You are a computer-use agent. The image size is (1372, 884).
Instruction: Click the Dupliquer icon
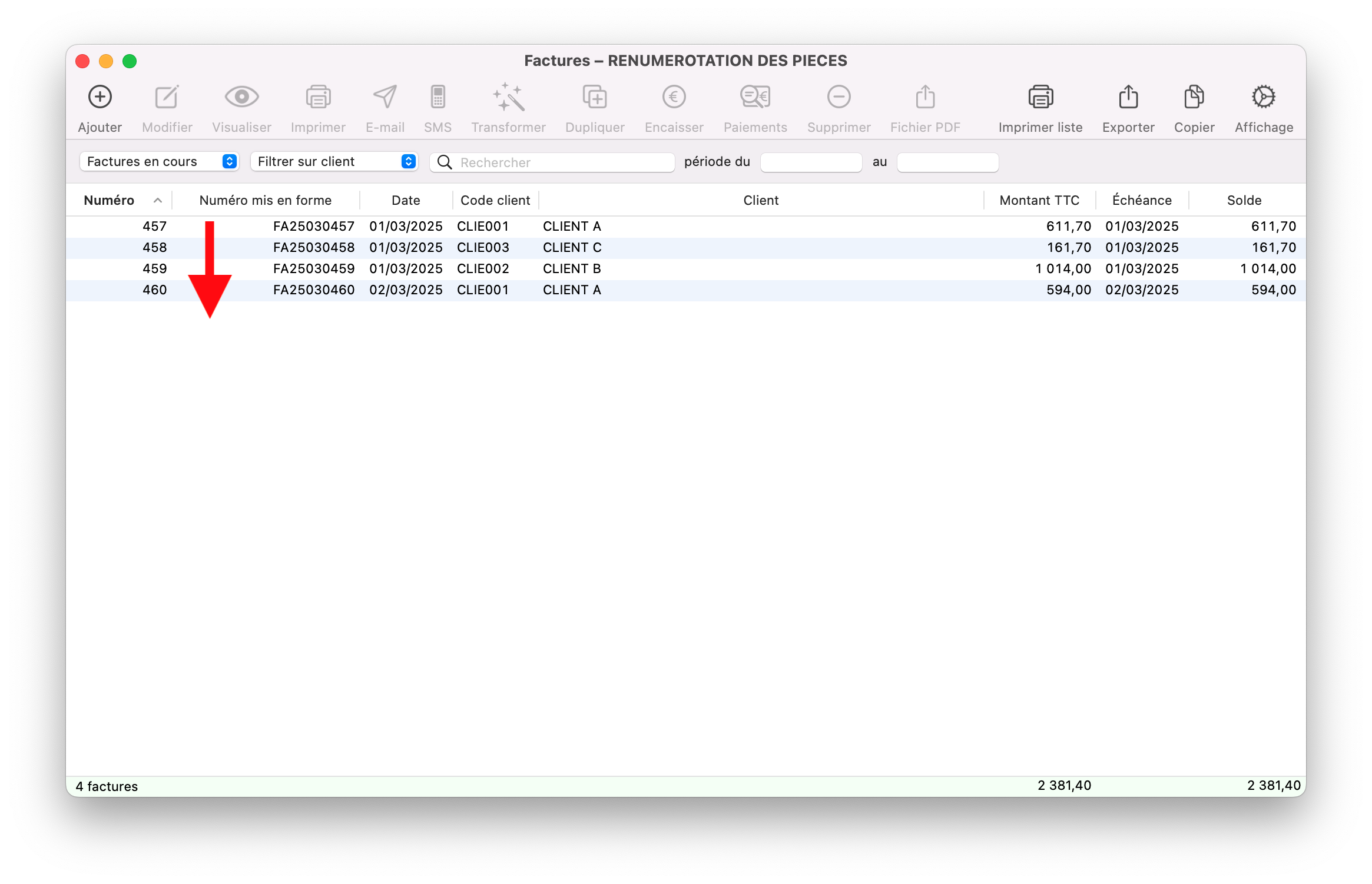595,97
